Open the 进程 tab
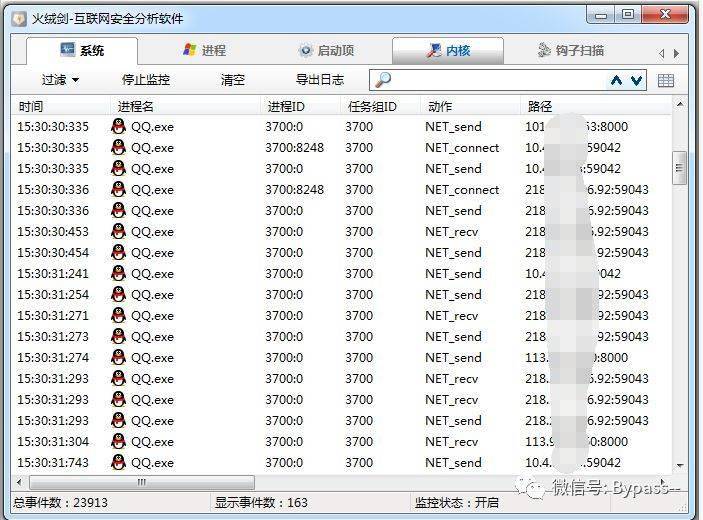703x520 pixels. click(204, 50)
